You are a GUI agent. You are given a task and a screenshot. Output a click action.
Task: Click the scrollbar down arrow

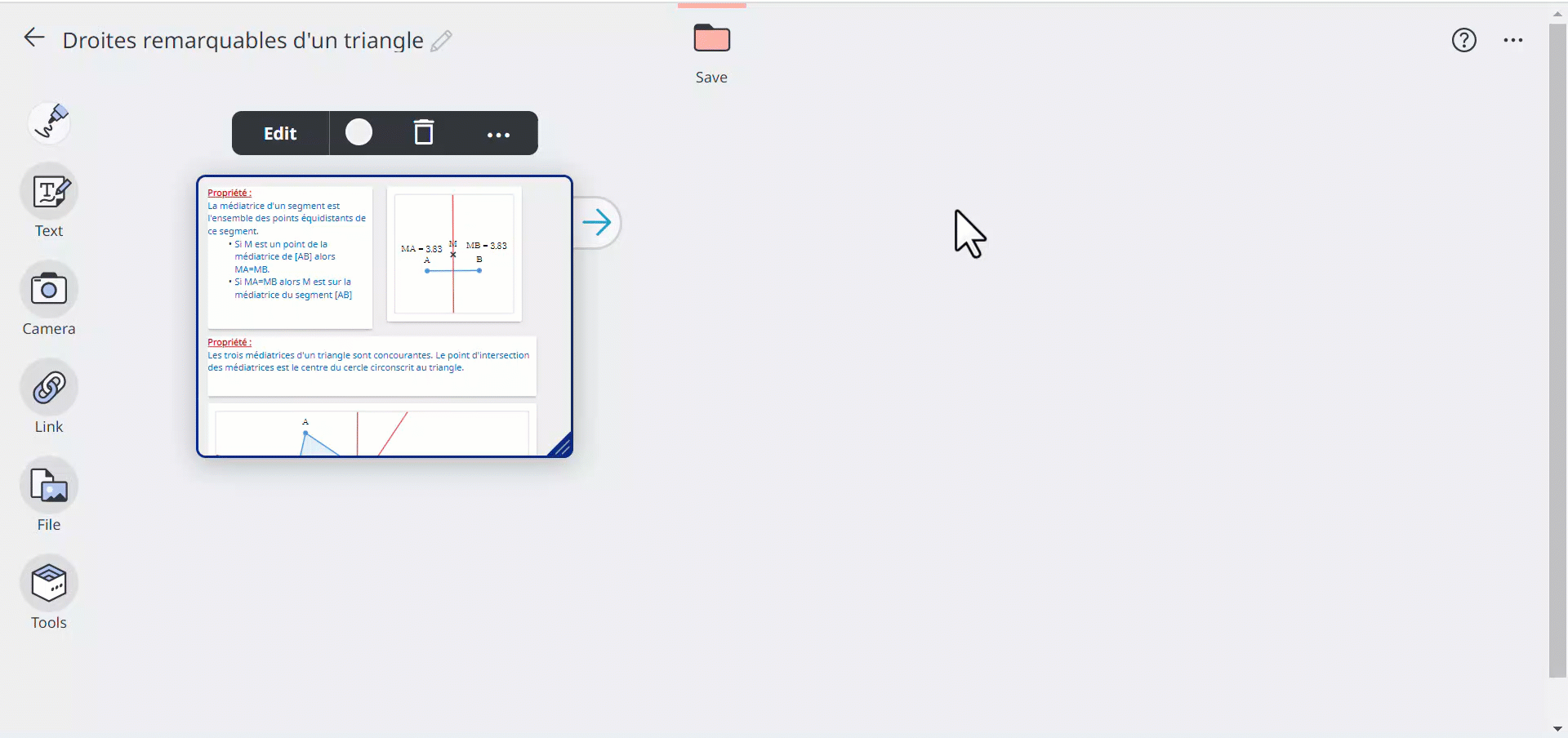coord(1557,729)
